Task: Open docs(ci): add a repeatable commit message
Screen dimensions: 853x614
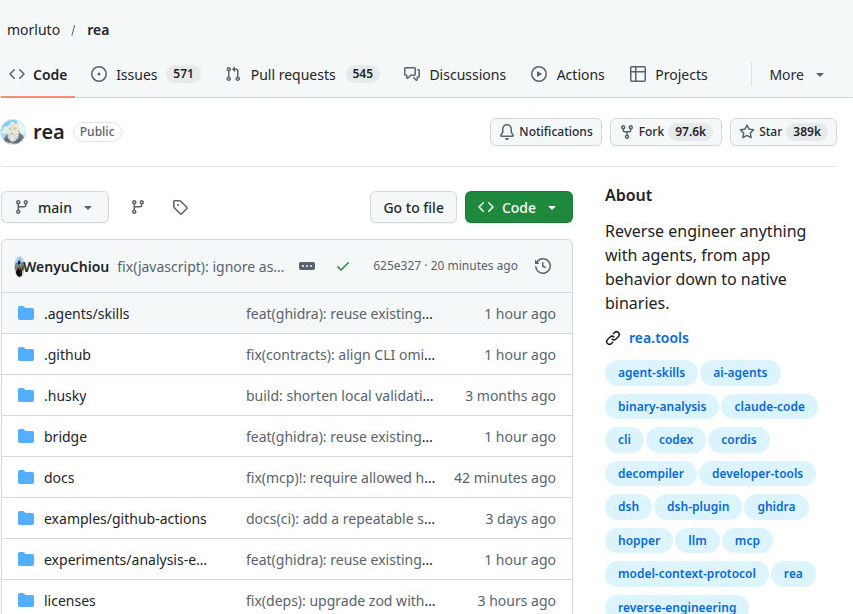Action: [x=340, y=519]
